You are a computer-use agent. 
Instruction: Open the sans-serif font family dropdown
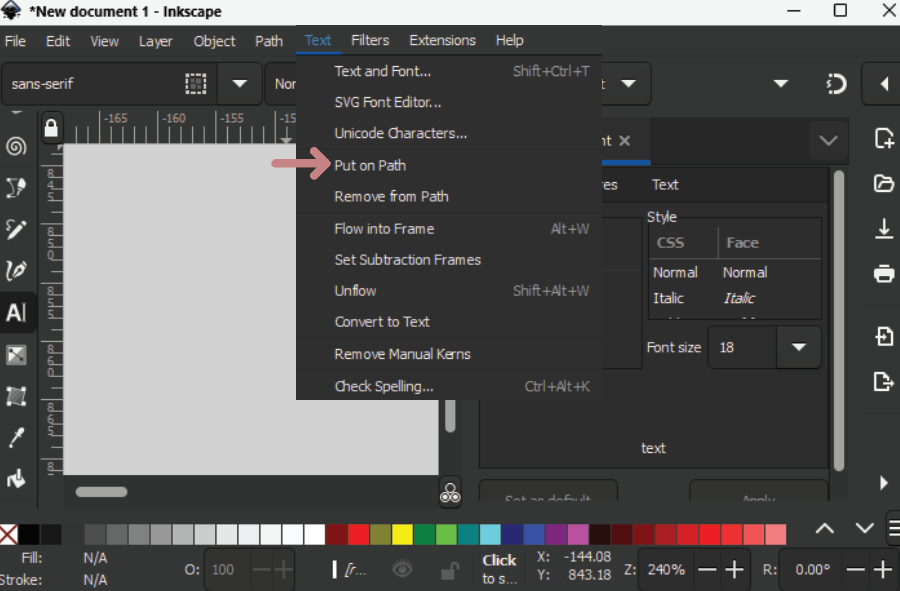click(x=240, y=84)
